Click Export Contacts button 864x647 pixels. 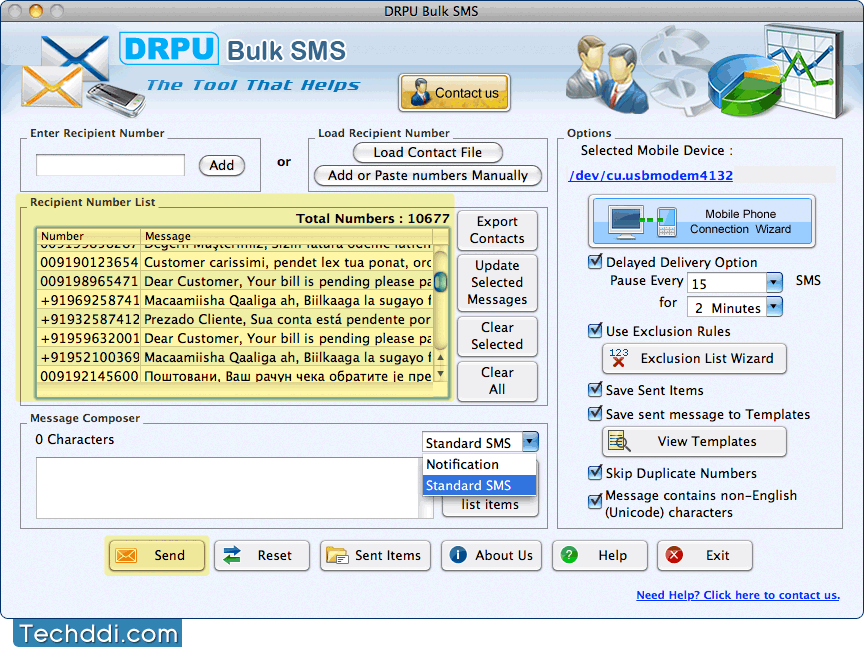497,230
